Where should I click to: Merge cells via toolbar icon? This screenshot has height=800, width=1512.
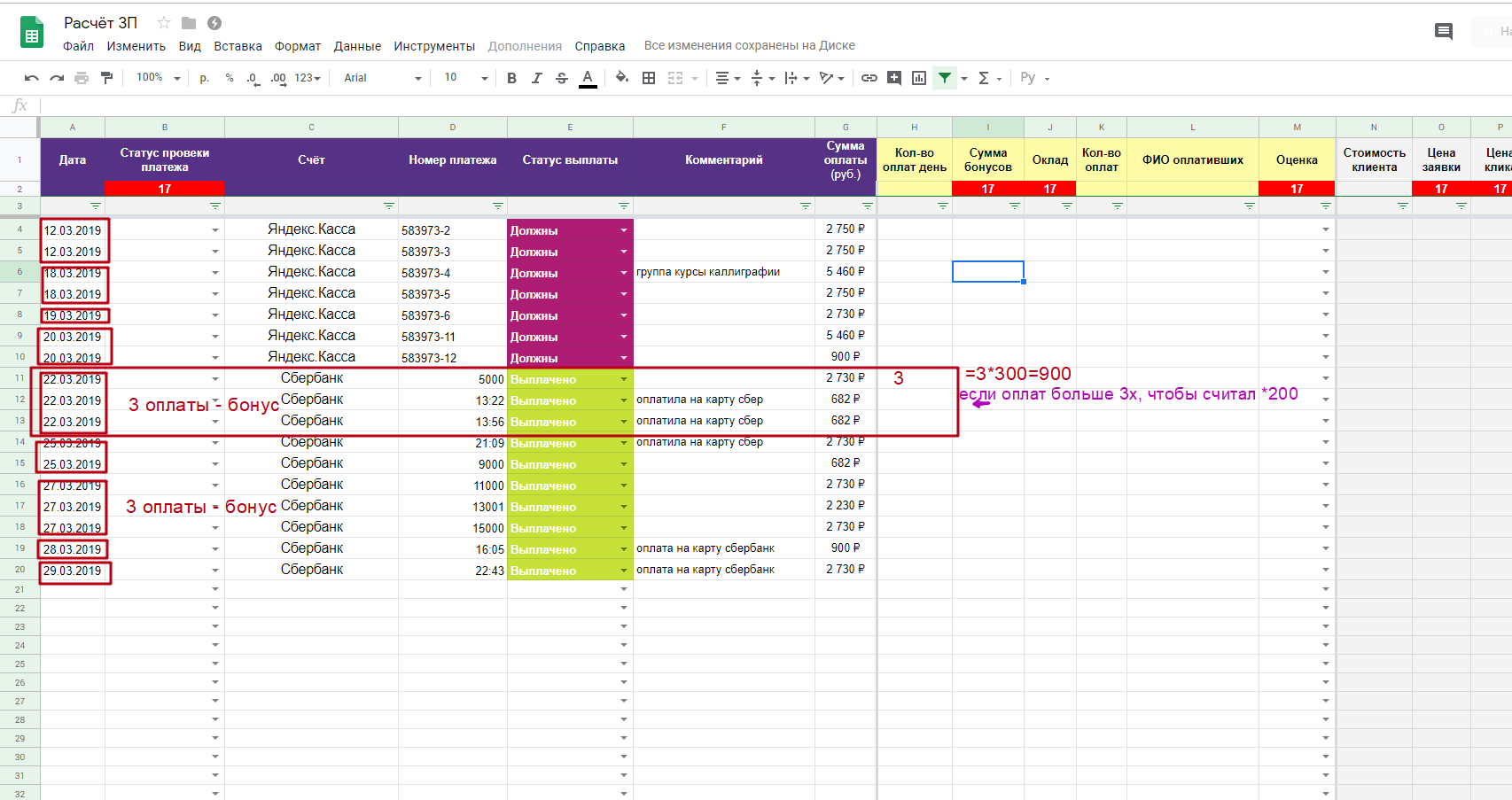pos(675,78)
